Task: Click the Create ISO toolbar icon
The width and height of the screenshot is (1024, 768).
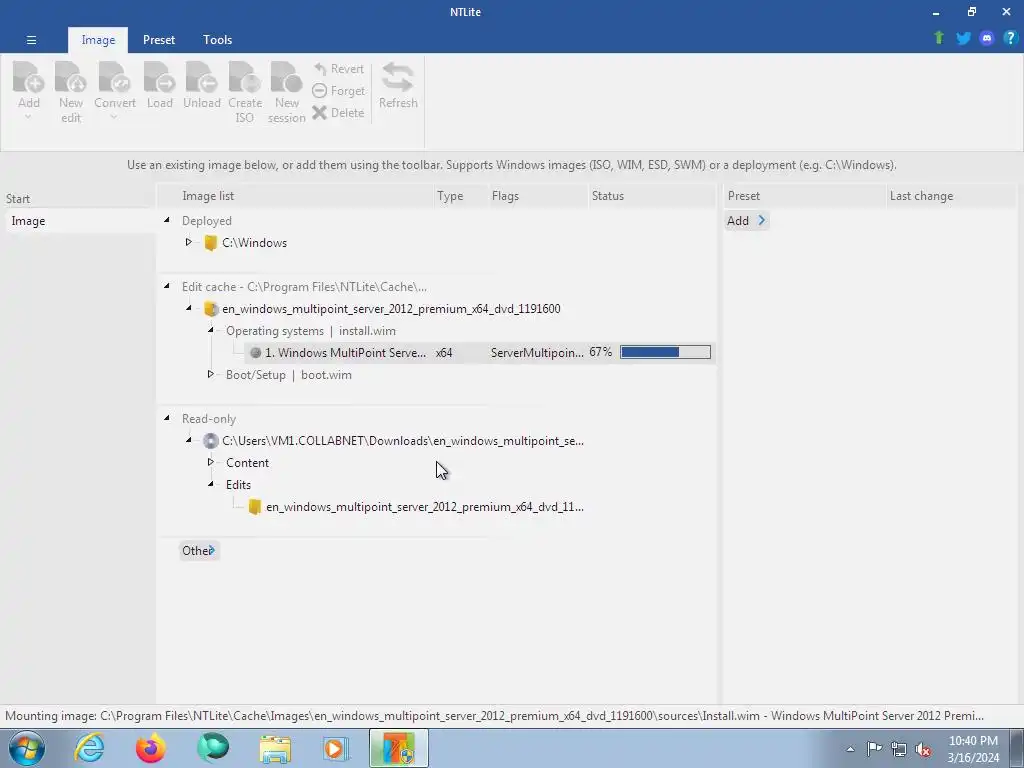Action: coord(244,77)
